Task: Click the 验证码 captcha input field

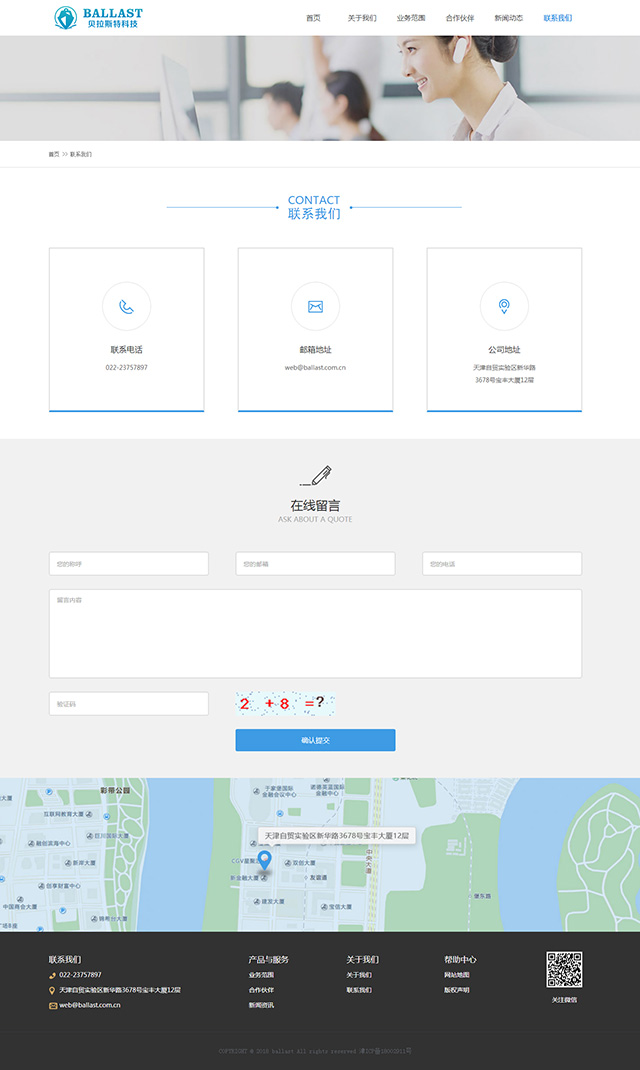Action: (x=129, y=704)
